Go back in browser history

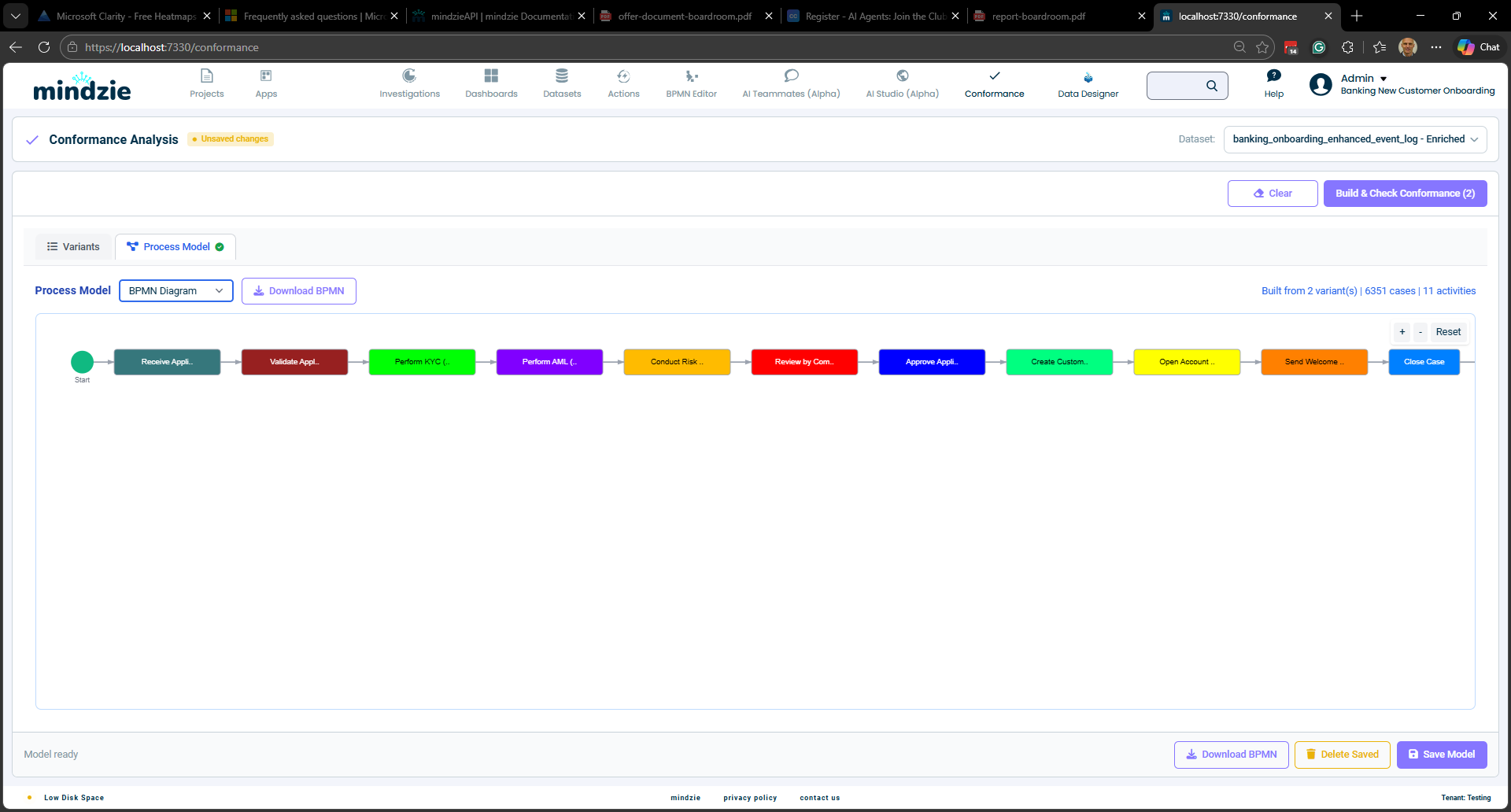(x=16, y=47)
